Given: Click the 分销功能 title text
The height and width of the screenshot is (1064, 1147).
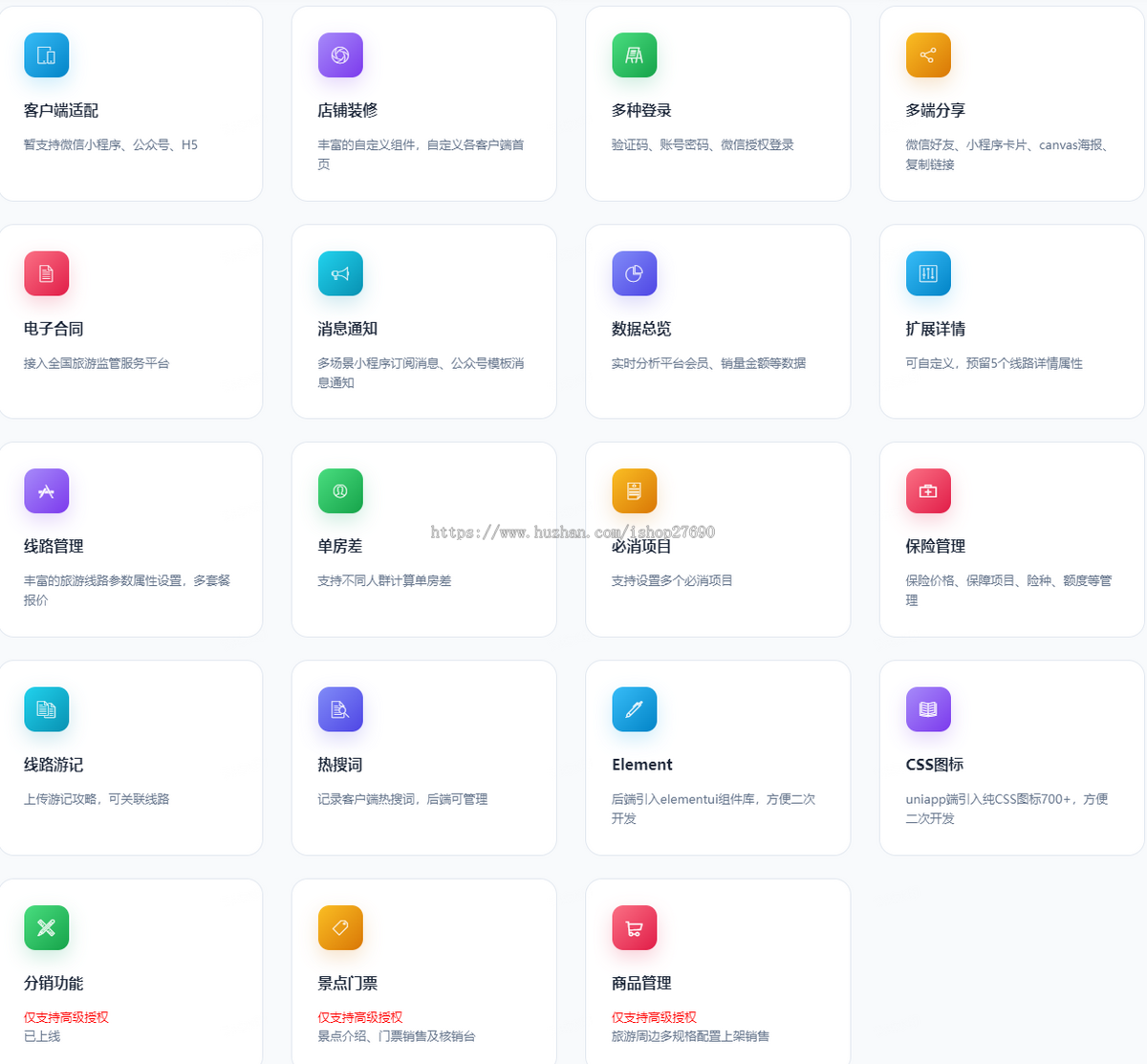Looking at the screenshot, I should pos(54,983).
